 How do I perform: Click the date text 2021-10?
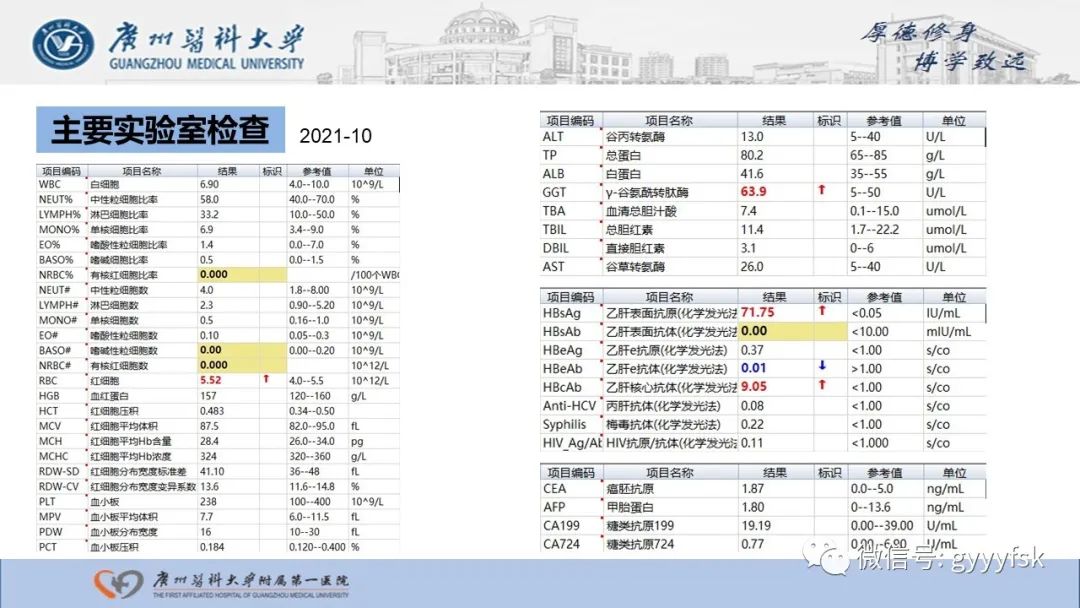tap(335, 136)
